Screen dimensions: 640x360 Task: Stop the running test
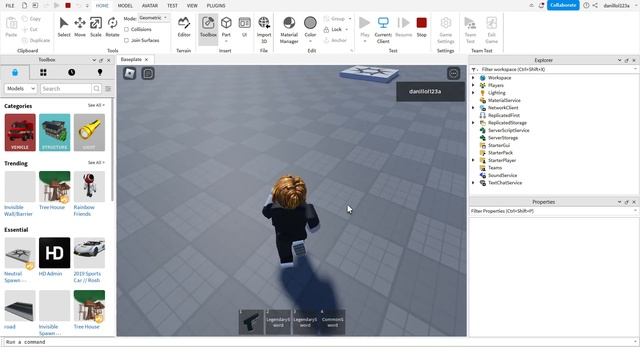pyautogui.click(x=422, y=27)
